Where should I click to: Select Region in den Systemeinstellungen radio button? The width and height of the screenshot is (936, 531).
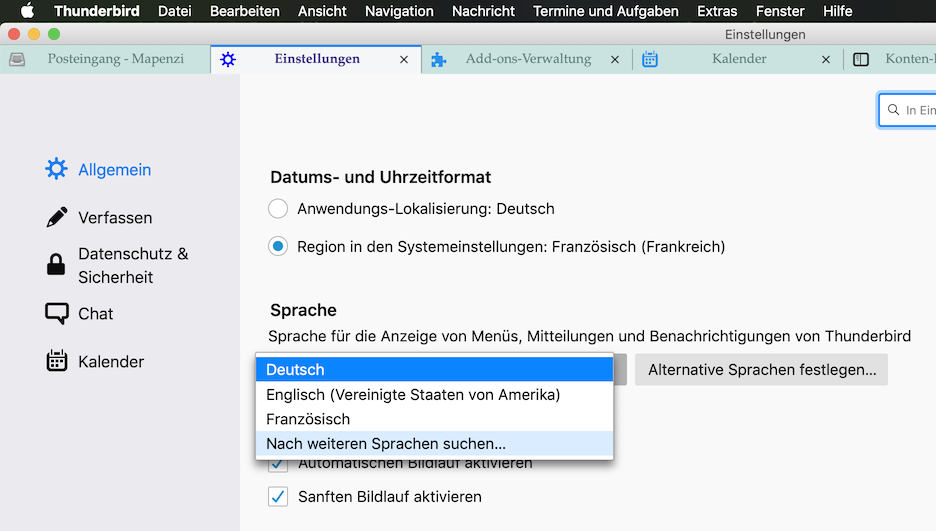pos(278,246)
